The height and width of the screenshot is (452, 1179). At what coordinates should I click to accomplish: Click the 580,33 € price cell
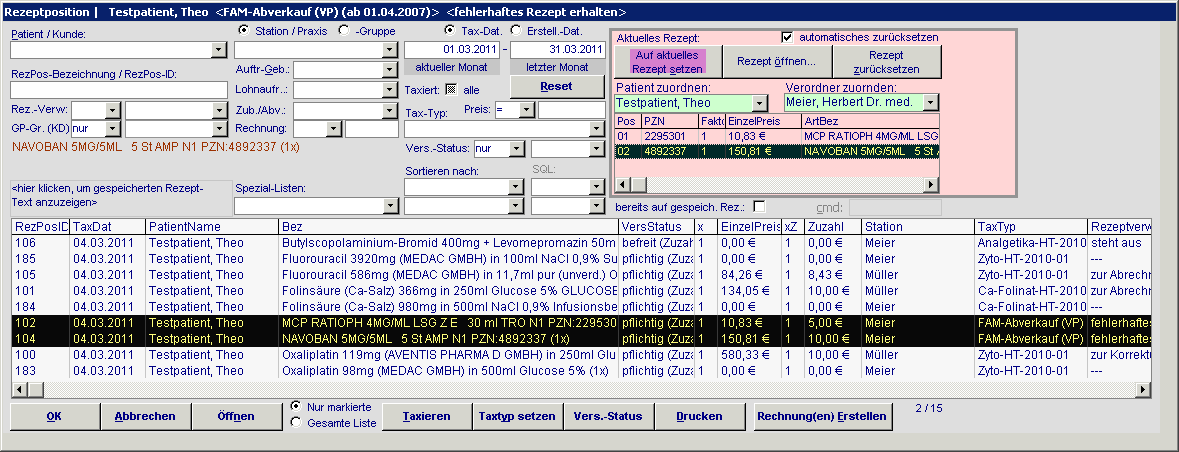pos(750,355)
